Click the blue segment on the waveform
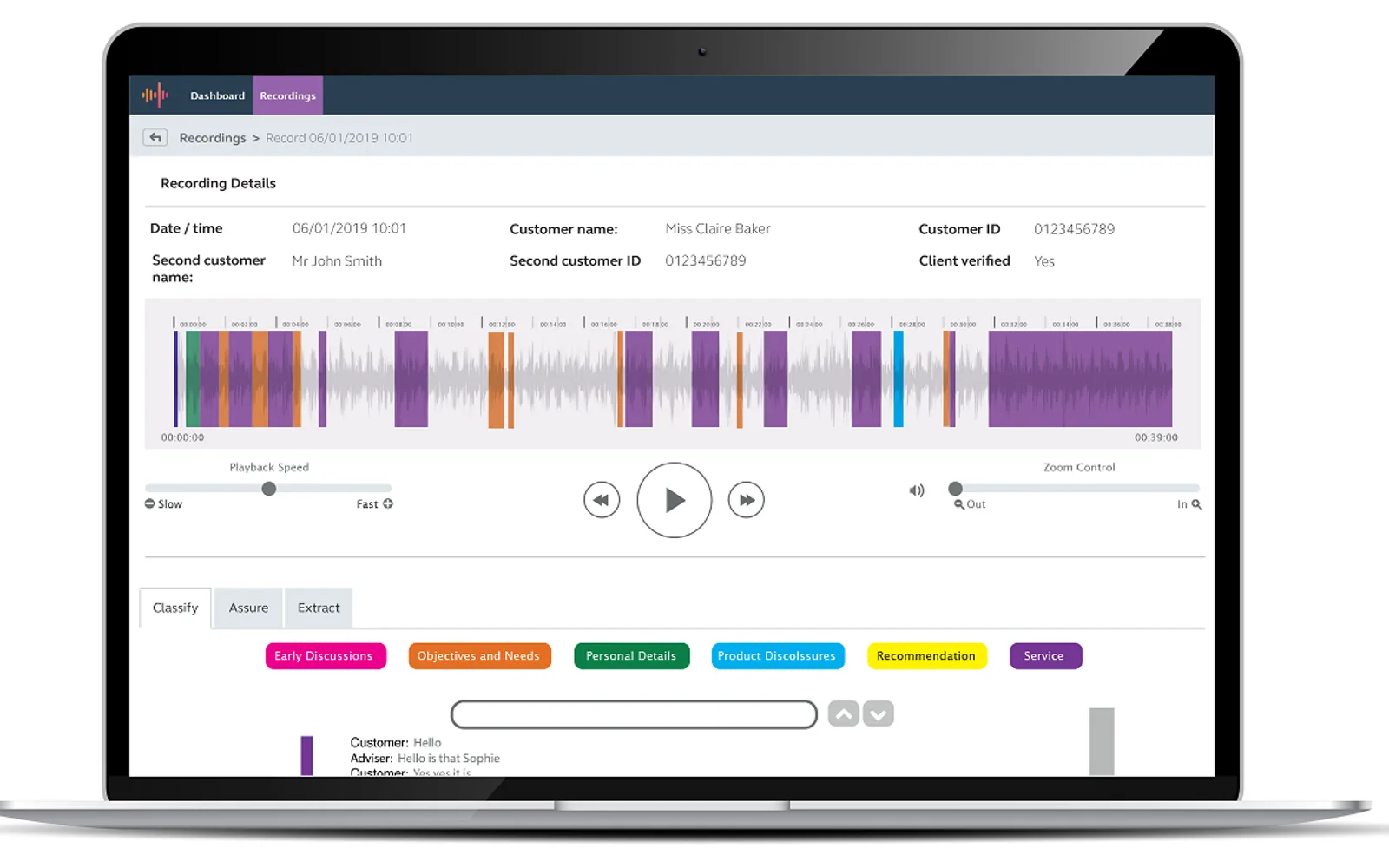1389x868 pixels. point(899,378)
